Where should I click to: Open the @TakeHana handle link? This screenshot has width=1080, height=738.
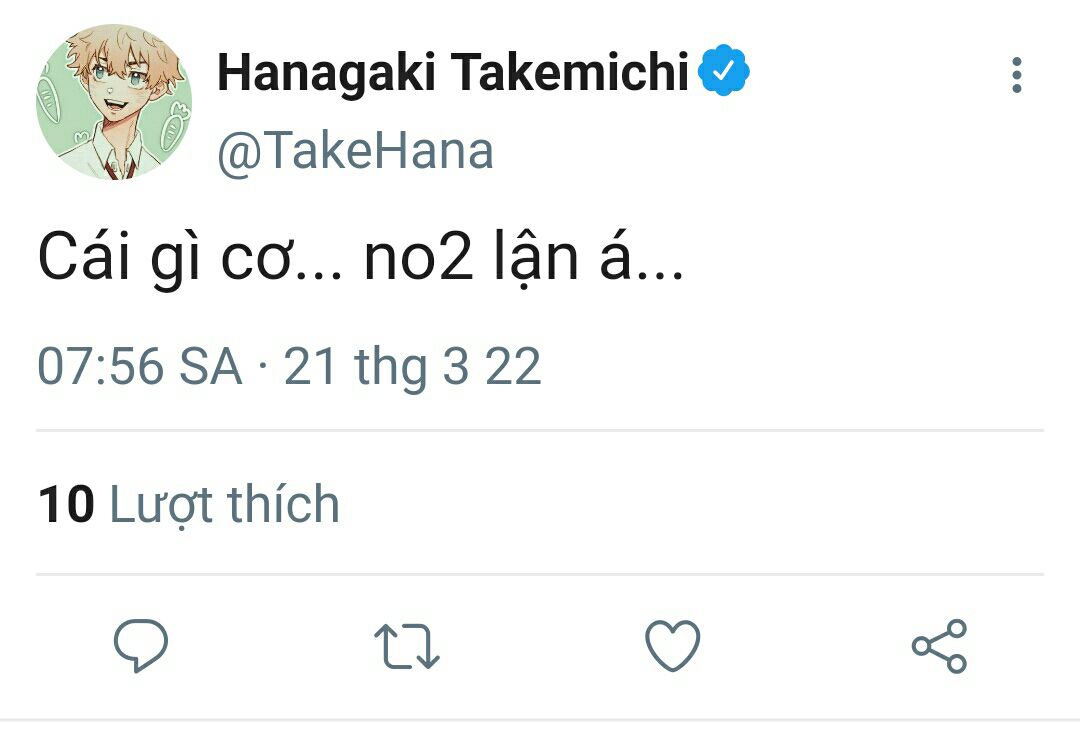pos(355,152)
